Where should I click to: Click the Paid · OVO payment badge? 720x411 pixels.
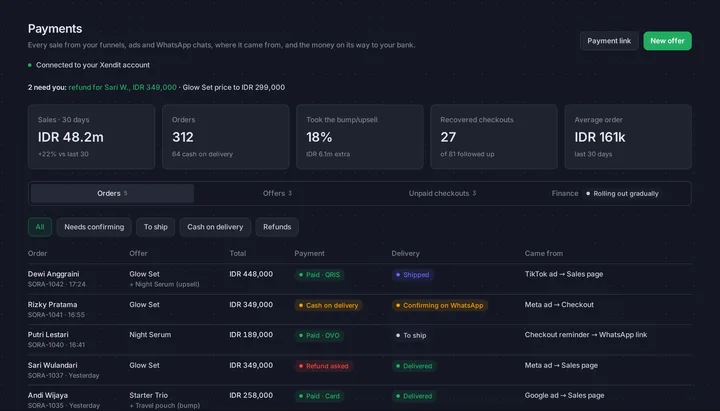coord(319,336)
